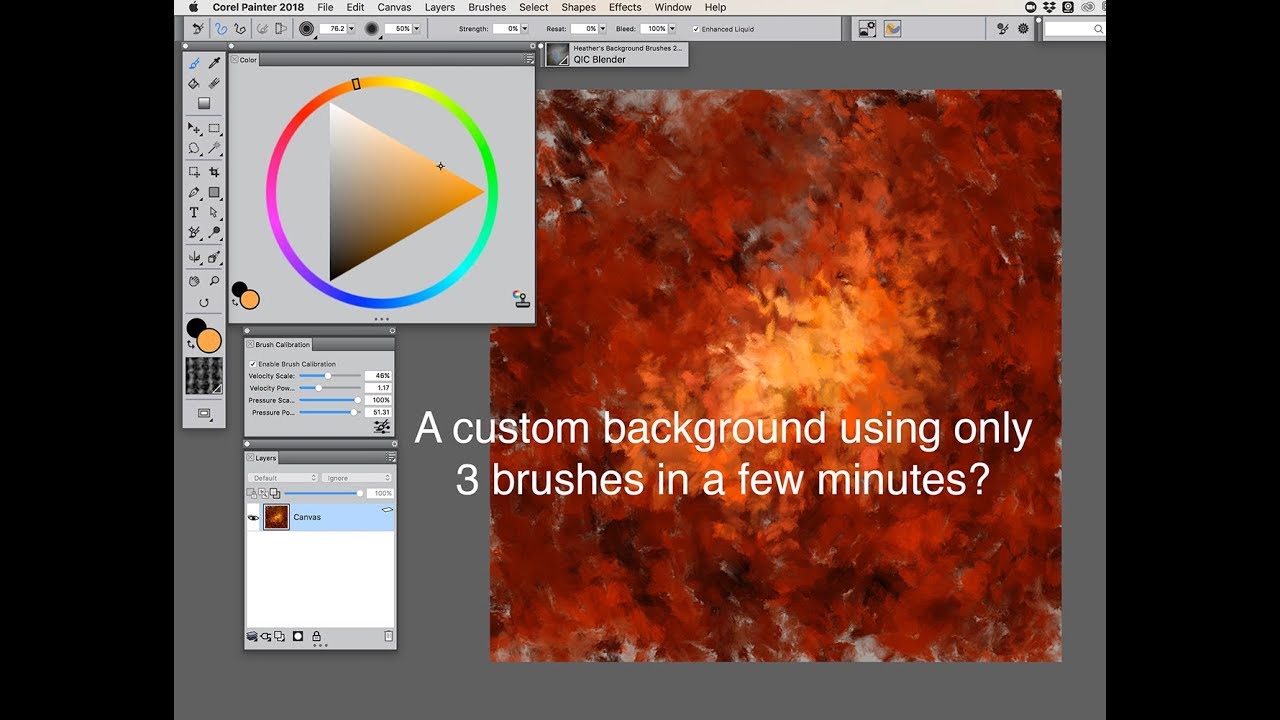Open the Layers panel options menu

tap(390, 457)
